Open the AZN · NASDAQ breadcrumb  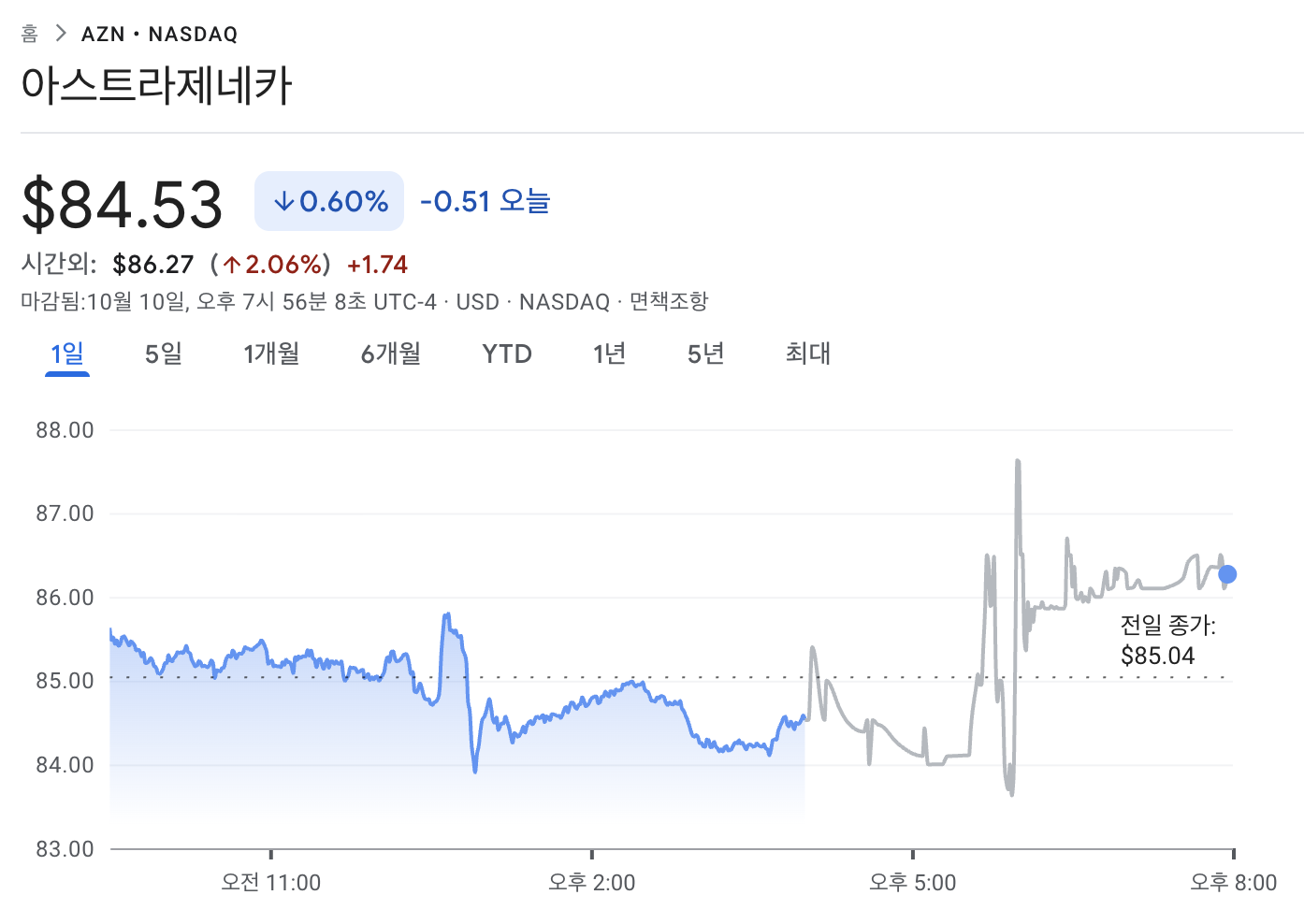(159, 35)
